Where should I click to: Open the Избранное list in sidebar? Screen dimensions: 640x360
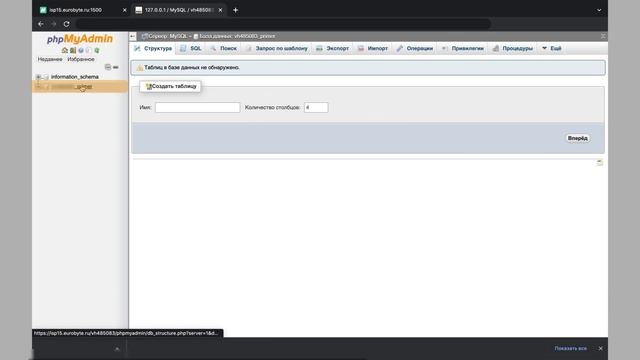(x=81, y=59)
